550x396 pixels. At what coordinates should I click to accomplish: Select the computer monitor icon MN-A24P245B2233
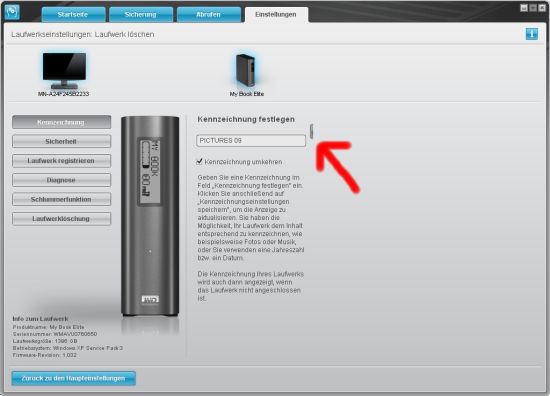click(64, 71)
